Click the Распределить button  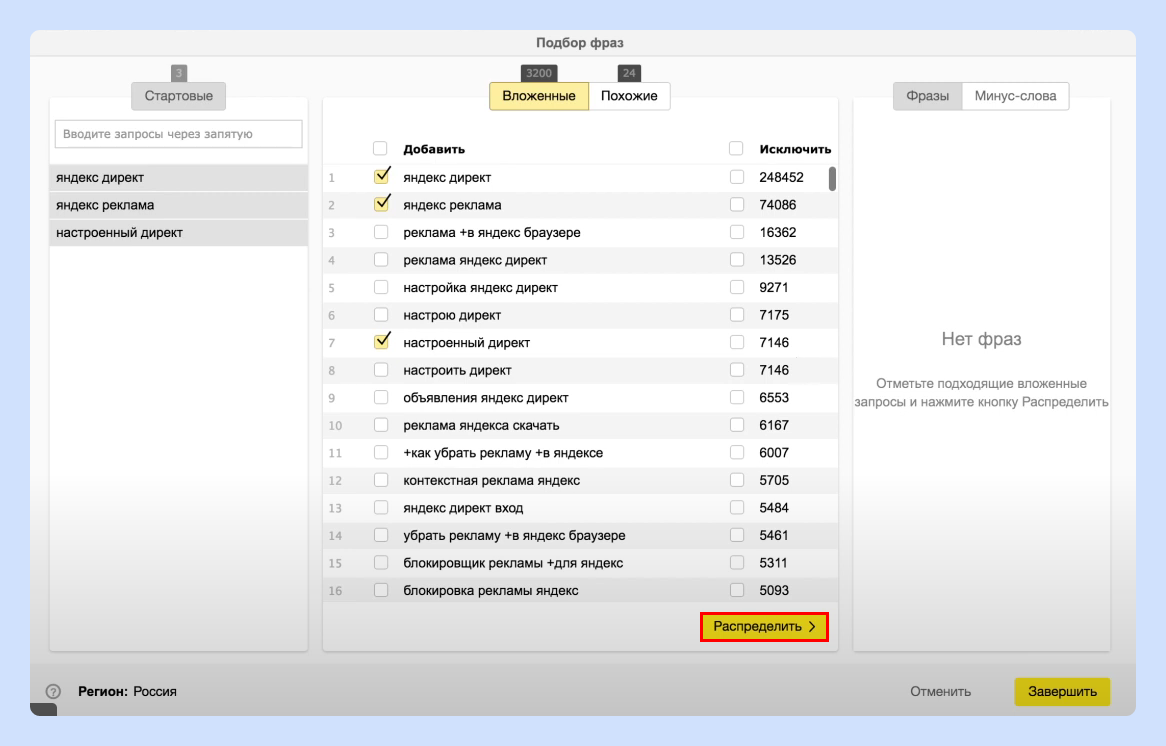click(x=764, y=626)
